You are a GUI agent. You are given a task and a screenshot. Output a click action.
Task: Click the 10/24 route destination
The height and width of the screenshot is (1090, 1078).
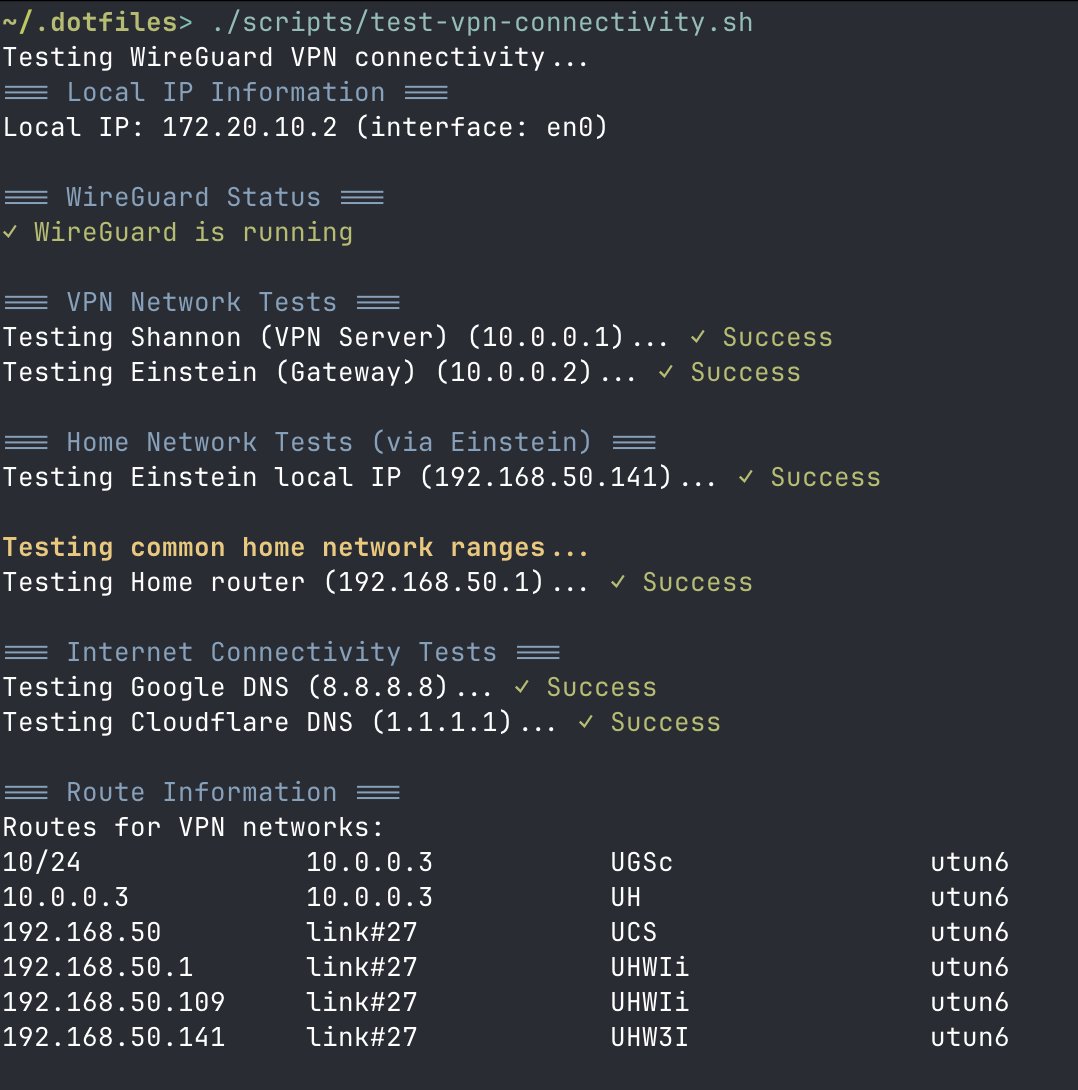[42, 862]
